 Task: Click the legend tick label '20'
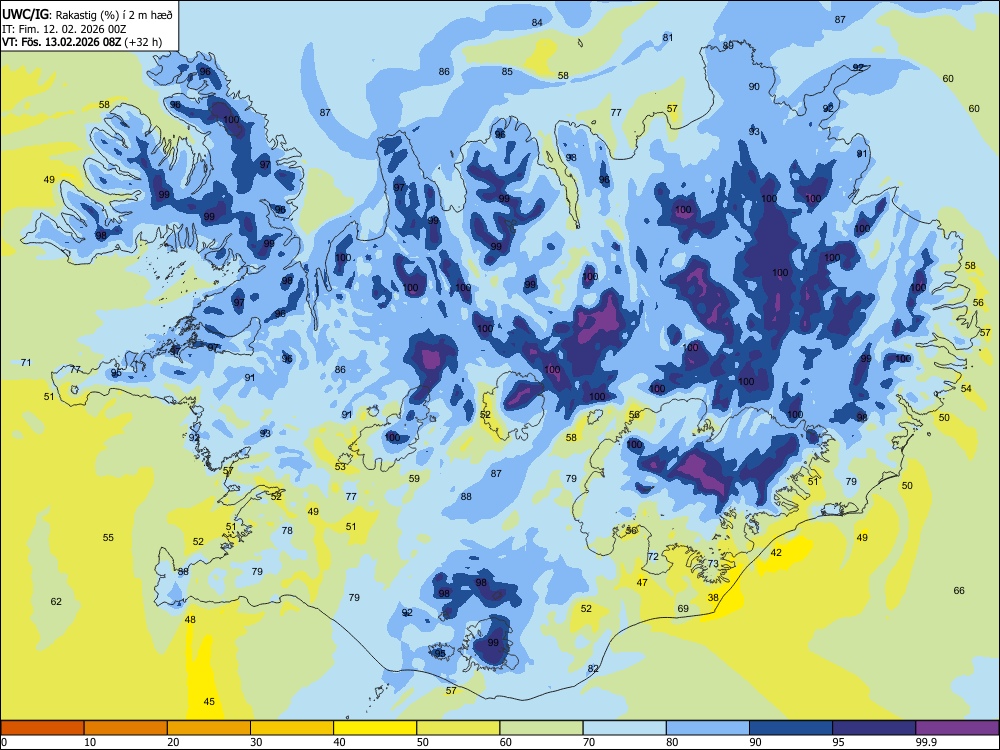click(173, 742)
